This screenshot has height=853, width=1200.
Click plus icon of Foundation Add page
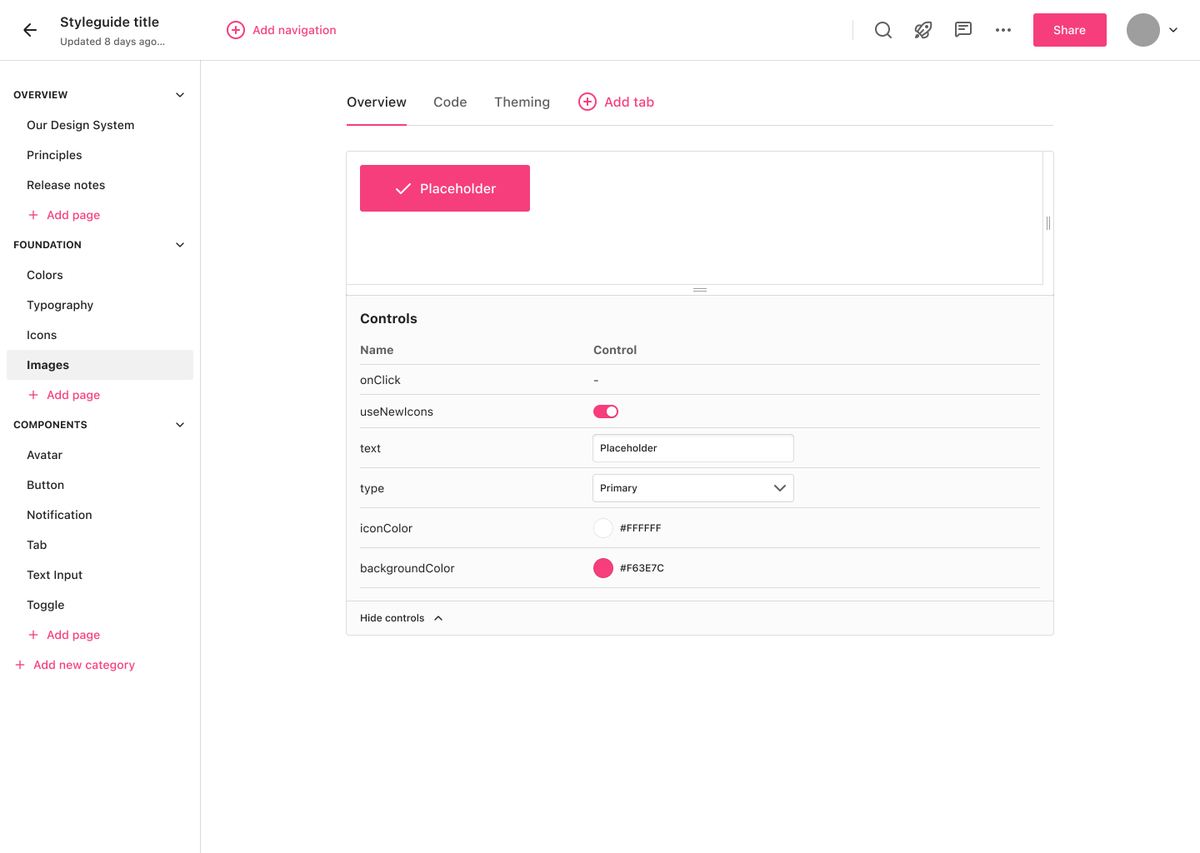[x=33, y=395]
